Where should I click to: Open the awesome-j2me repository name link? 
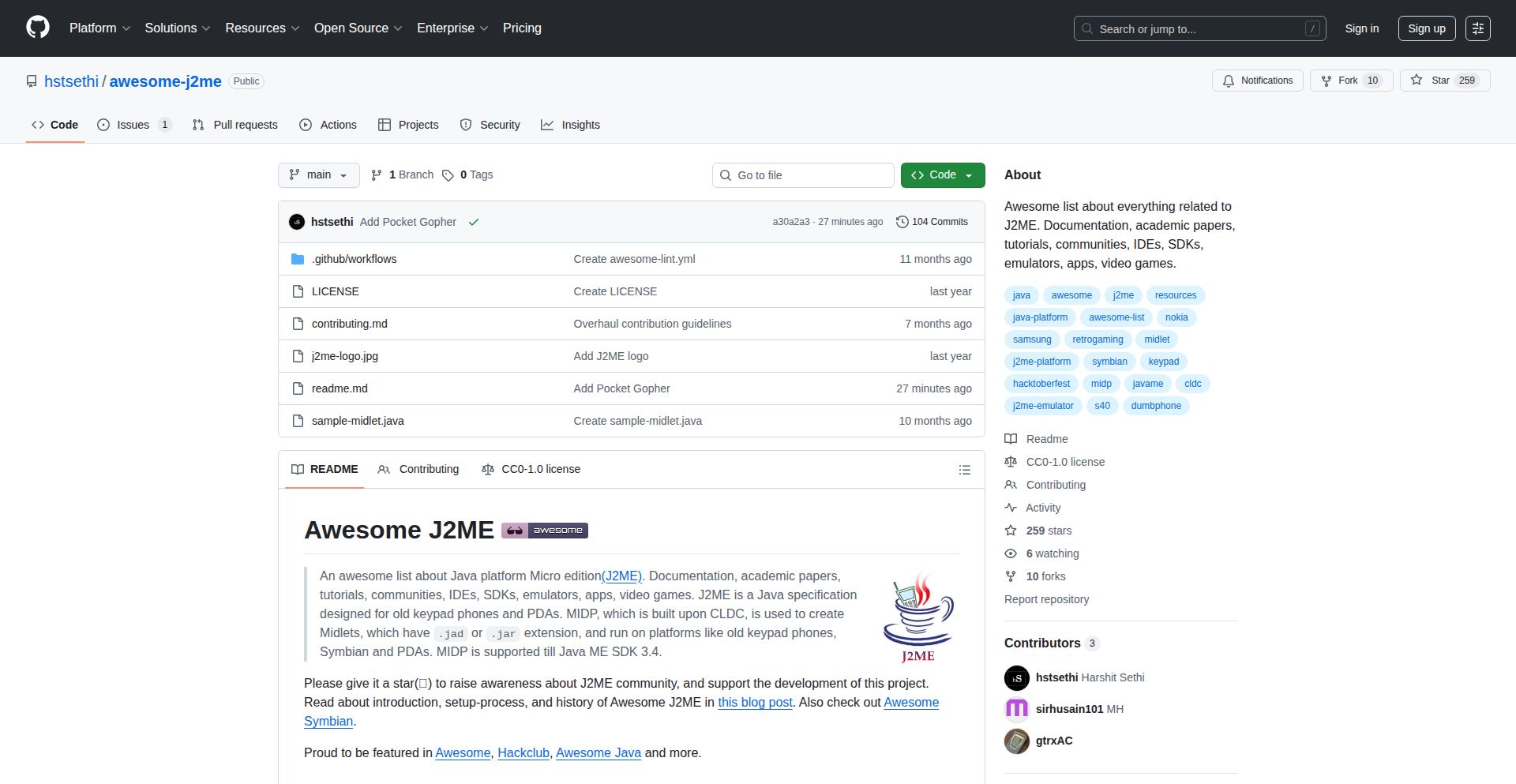click(x=165, y=81)
